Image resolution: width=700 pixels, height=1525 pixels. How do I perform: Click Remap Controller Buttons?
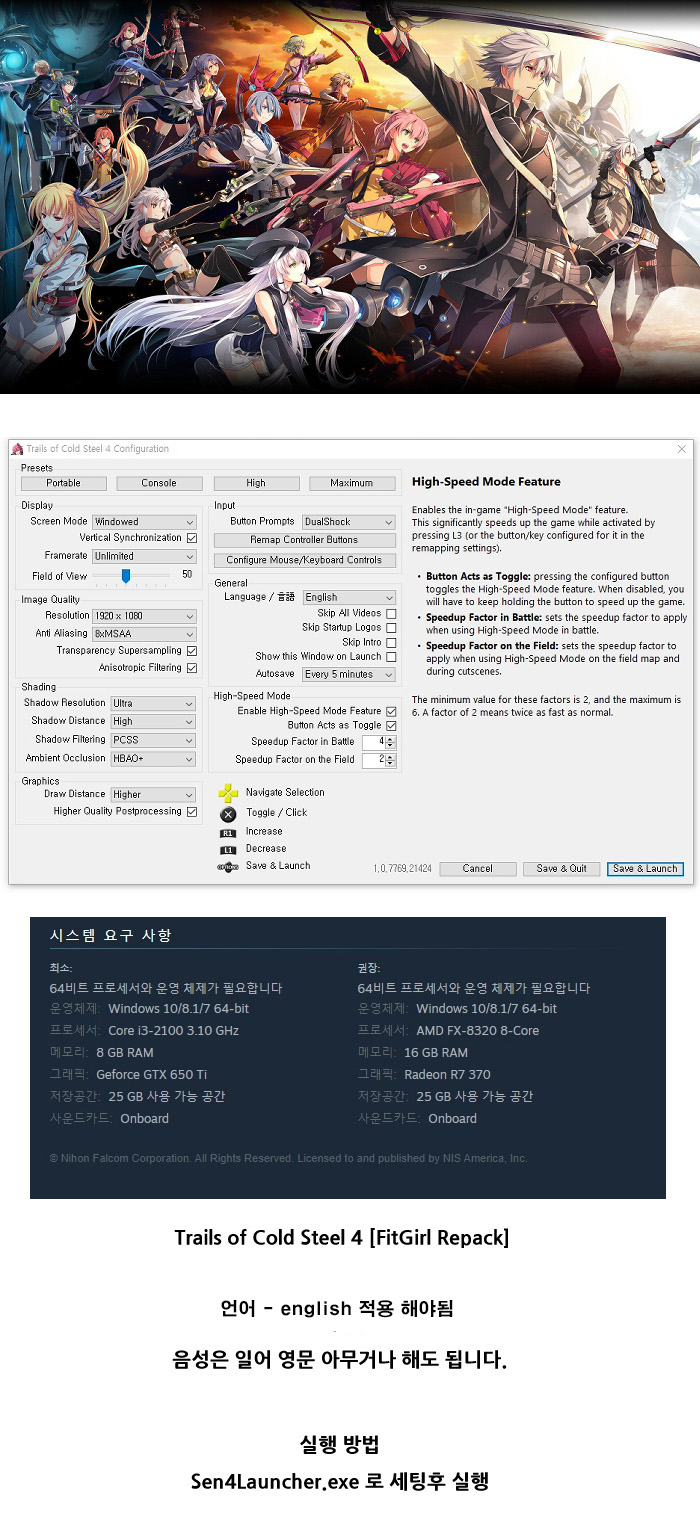tap(304, 540)
